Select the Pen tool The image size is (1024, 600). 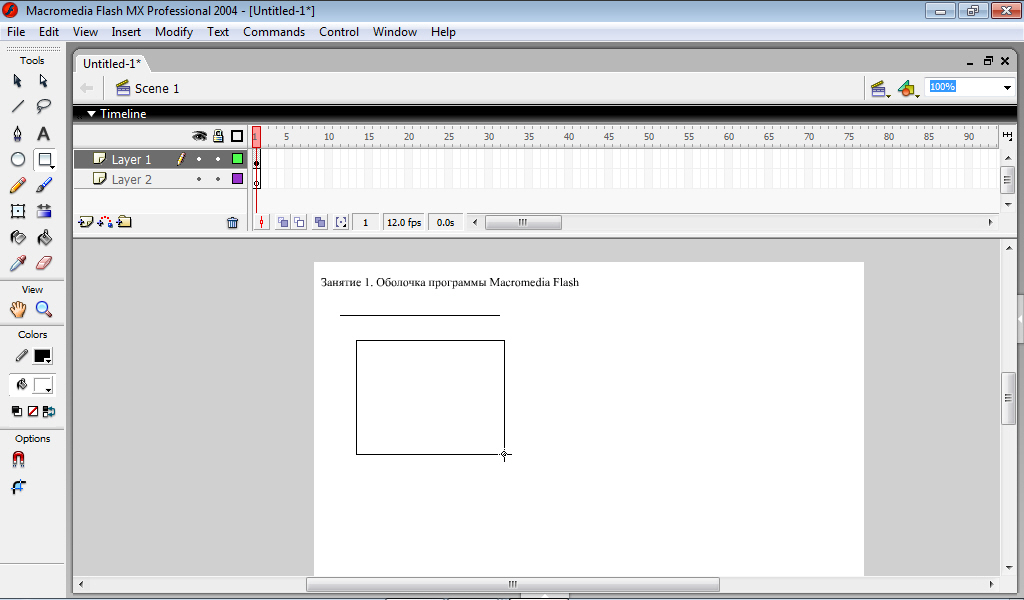18,133
